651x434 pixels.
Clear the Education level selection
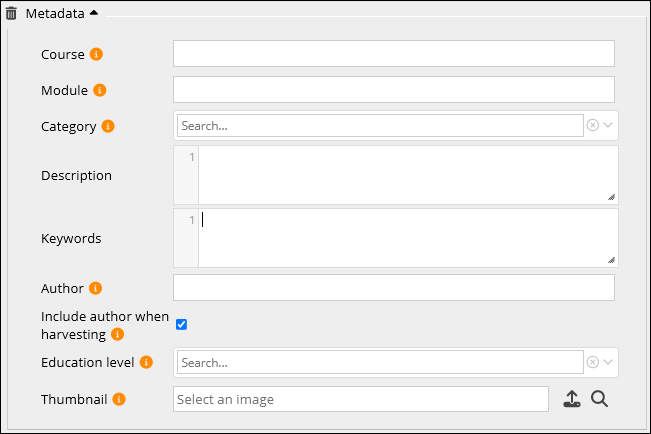pyautogui.click(x=592, y=362)
